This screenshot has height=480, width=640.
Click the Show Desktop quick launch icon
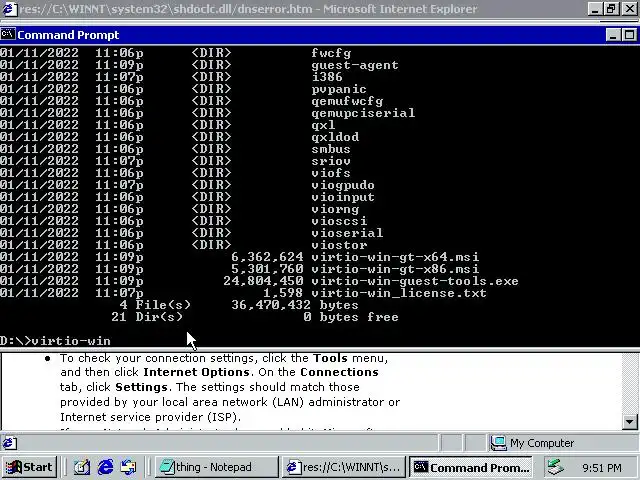click(82, 467)
